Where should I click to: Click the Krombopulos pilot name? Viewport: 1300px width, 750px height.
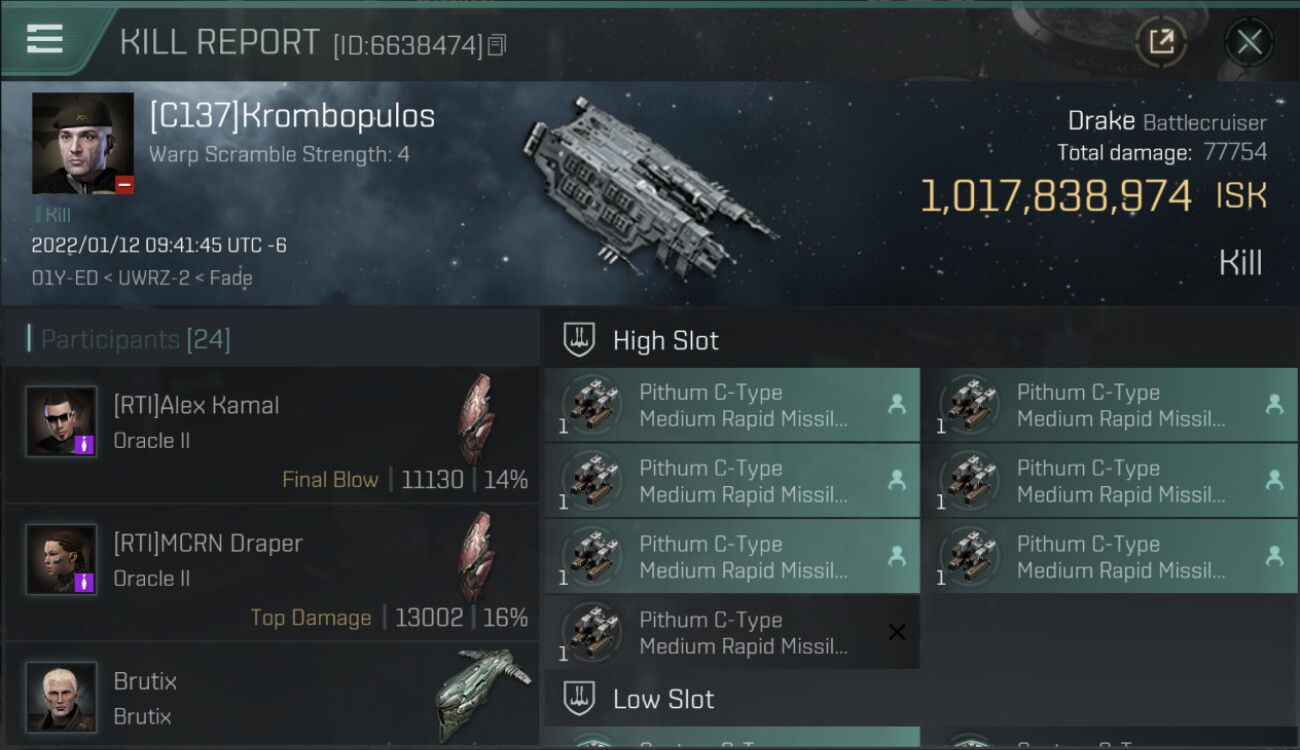(292, 117)
